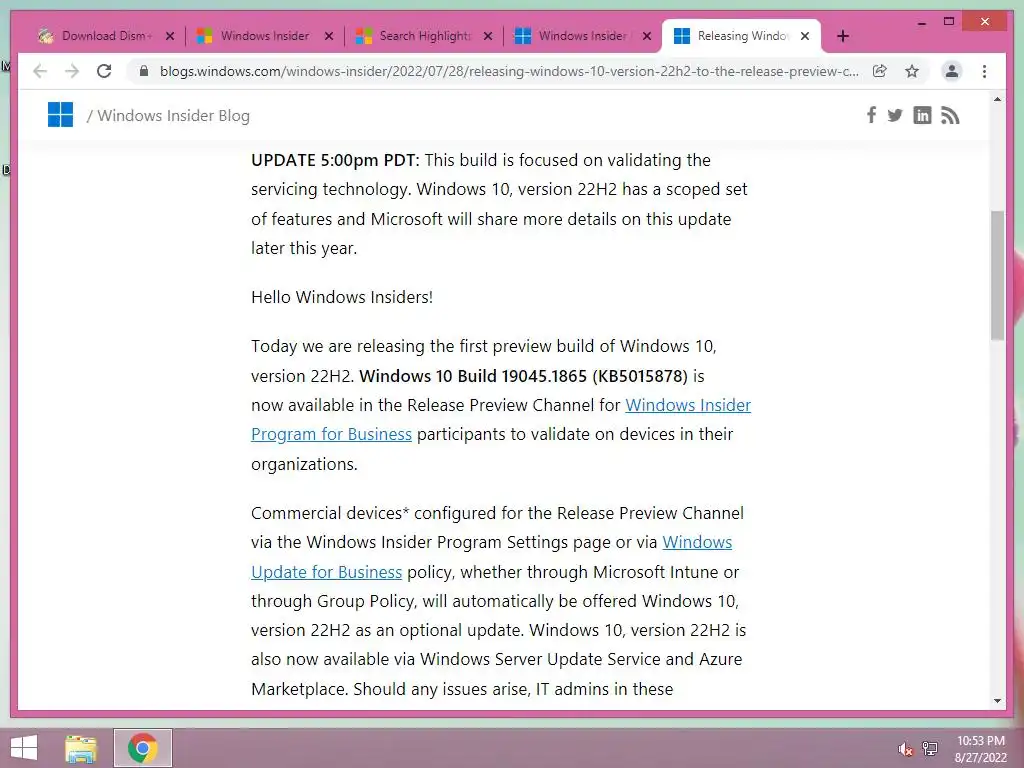Bookmark this page with the star icon
The image size is (1024, 768).
tap(912, 71)
